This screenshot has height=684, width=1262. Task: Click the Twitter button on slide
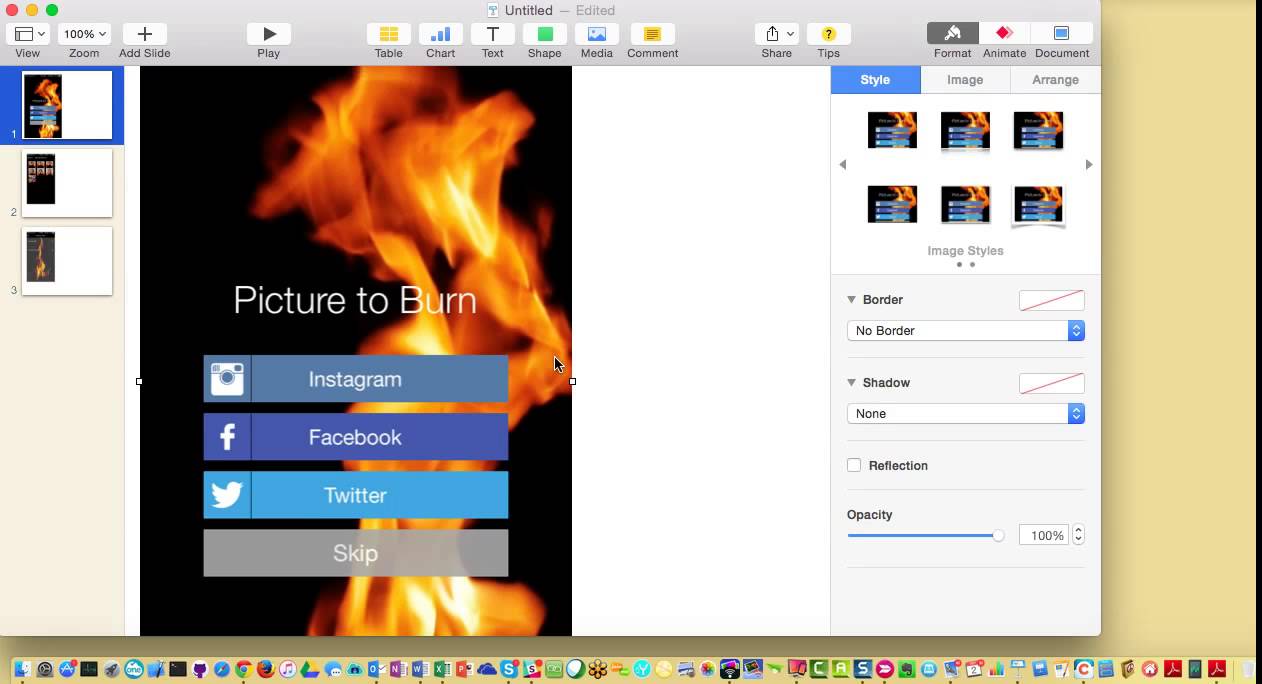(356, 495)
